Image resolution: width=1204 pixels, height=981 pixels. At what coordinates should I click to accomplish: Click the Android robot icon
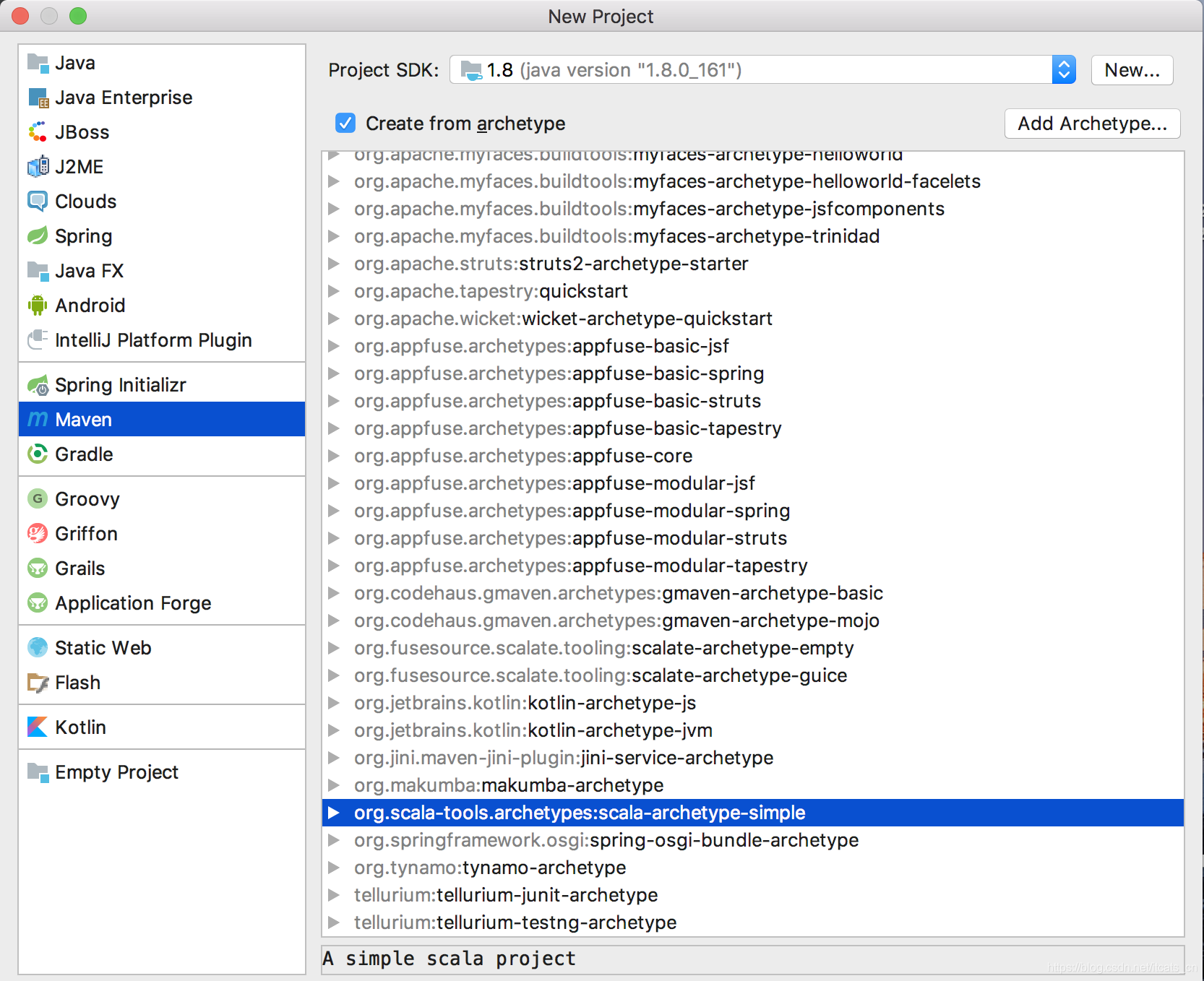38,306
